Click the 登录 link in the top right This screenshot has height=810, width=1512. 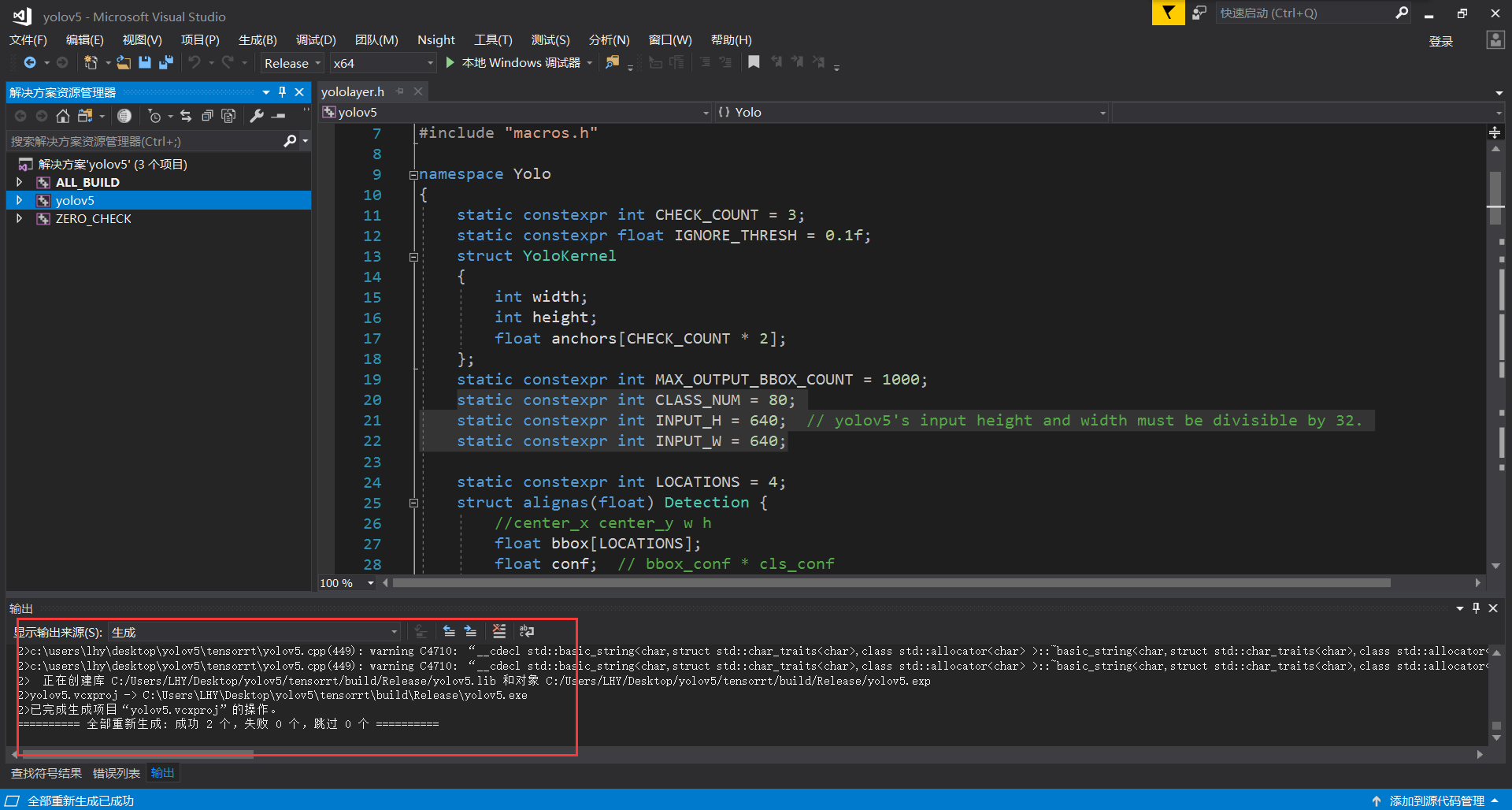(x=1440, y=41)
